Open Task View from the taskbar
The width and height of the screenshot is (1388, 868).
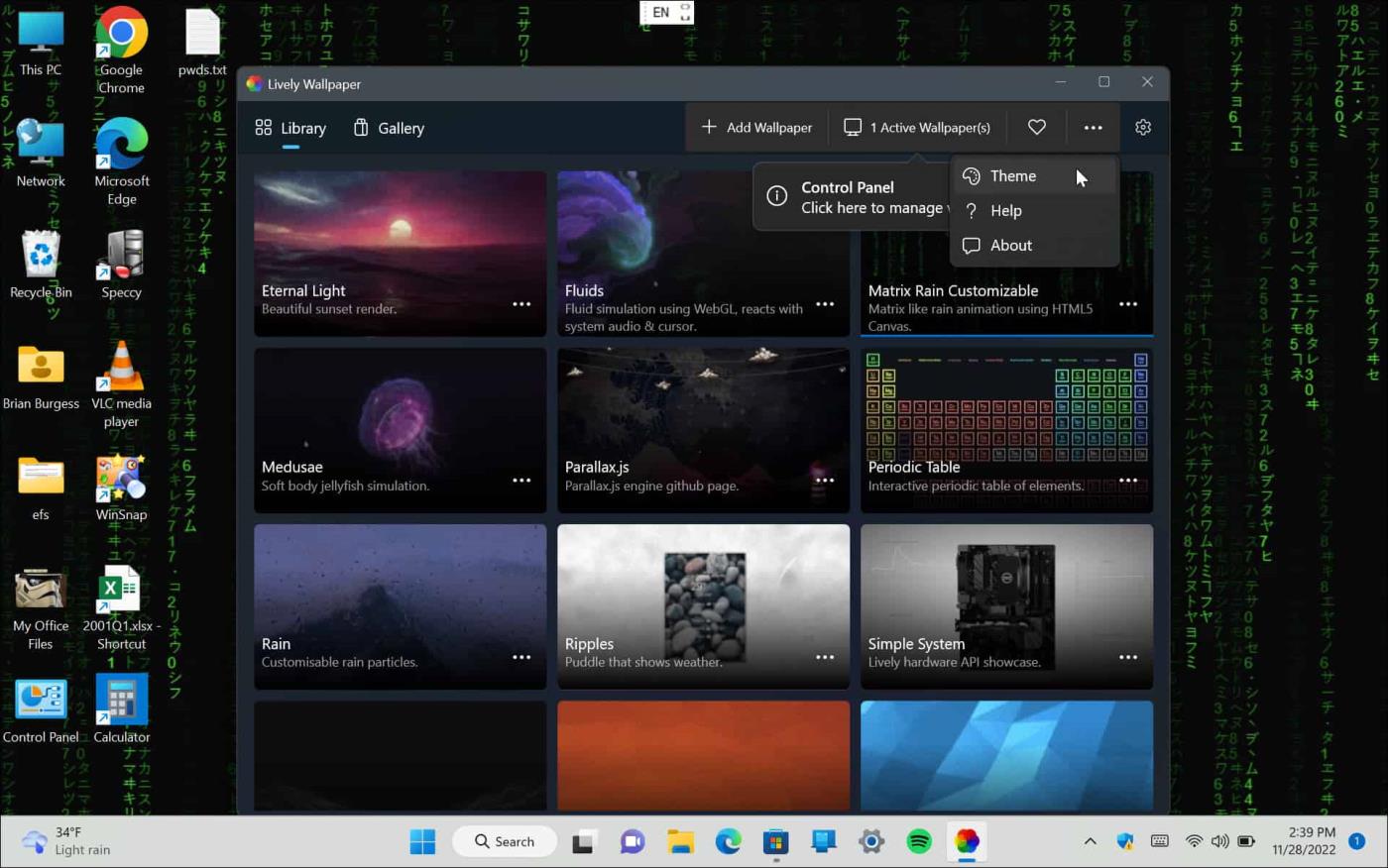pos(583,842)
